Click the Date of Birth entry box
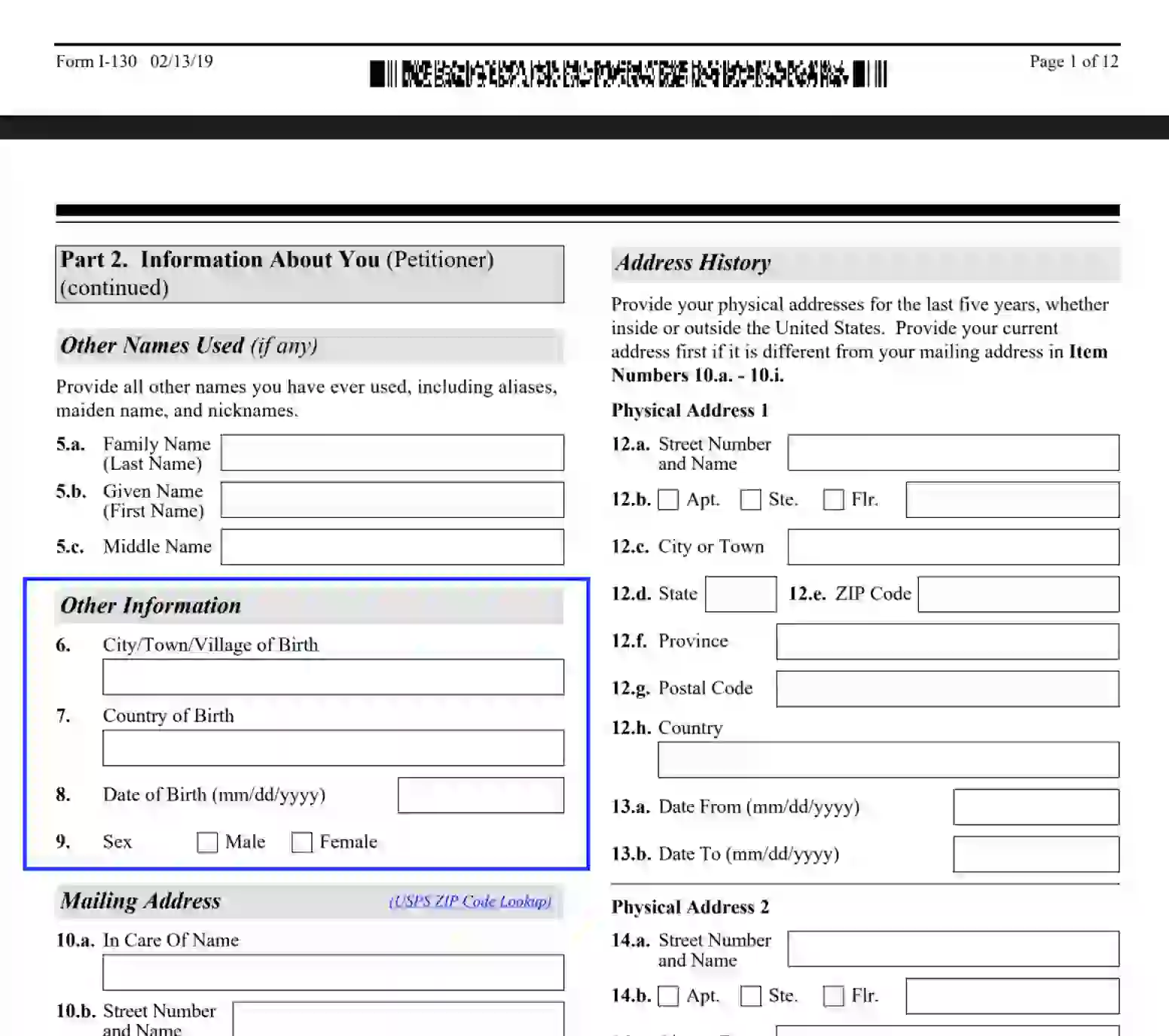 (x=480, y=795)
